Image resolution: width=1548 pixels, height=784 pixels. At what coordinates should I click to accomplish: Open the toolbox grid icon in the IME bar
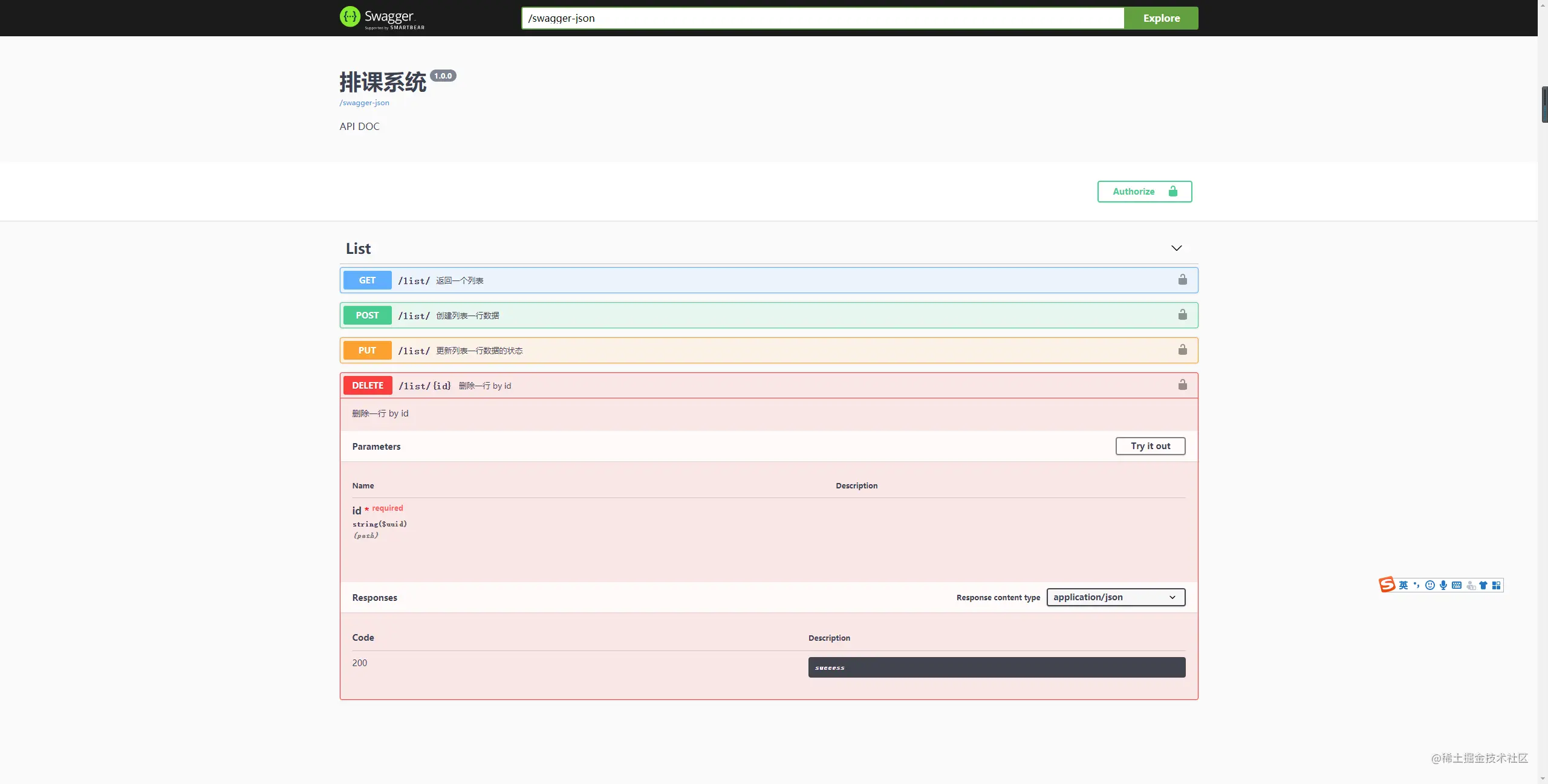[1496, 585]
